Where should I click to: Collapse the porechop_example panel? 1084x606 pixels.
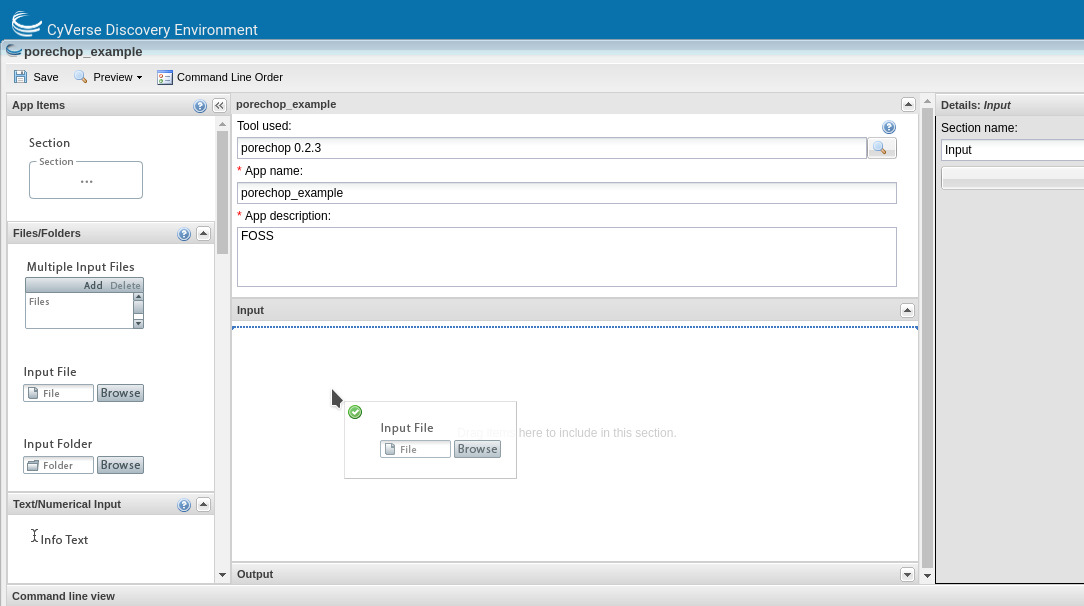(908, 104)
